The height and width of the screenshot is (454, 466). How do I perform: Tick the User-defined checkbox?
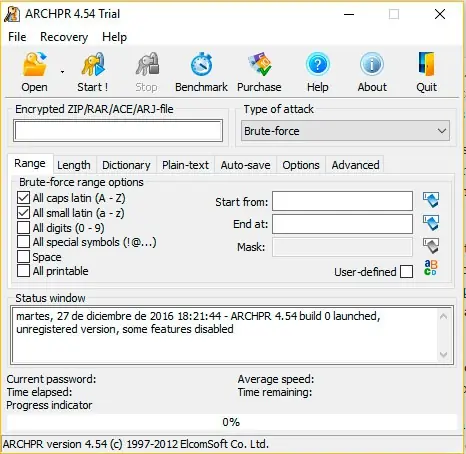(x=406, y=271)
